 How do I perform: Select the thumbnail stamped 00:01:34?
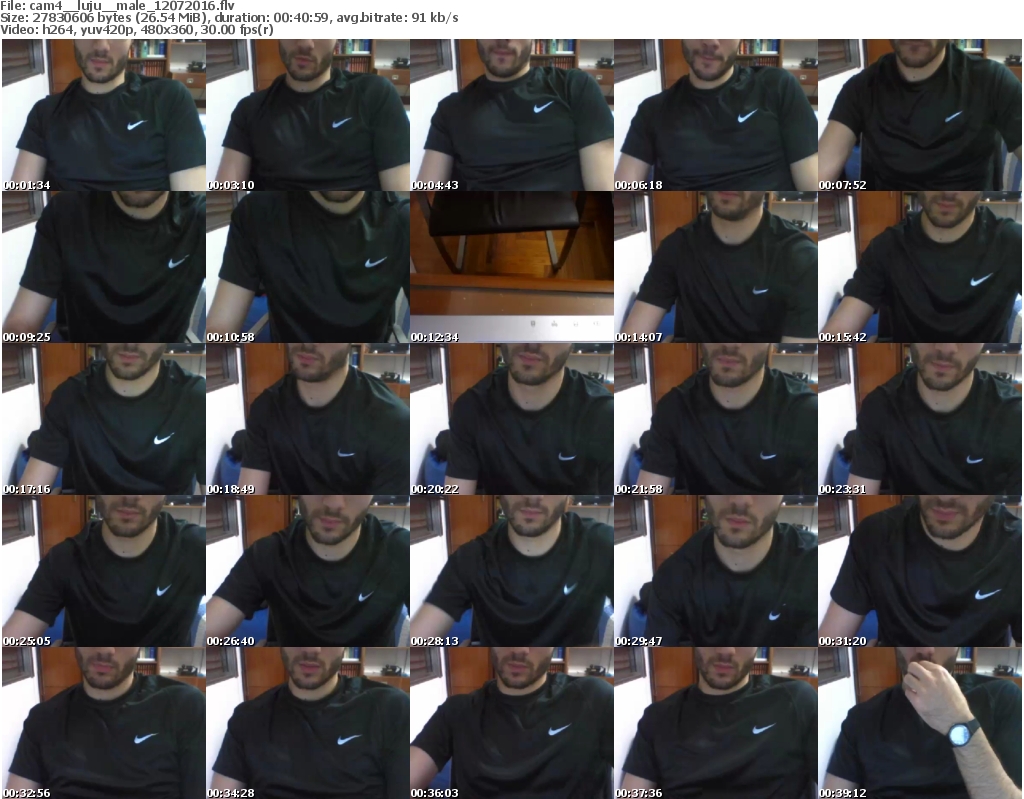[104, 115]
